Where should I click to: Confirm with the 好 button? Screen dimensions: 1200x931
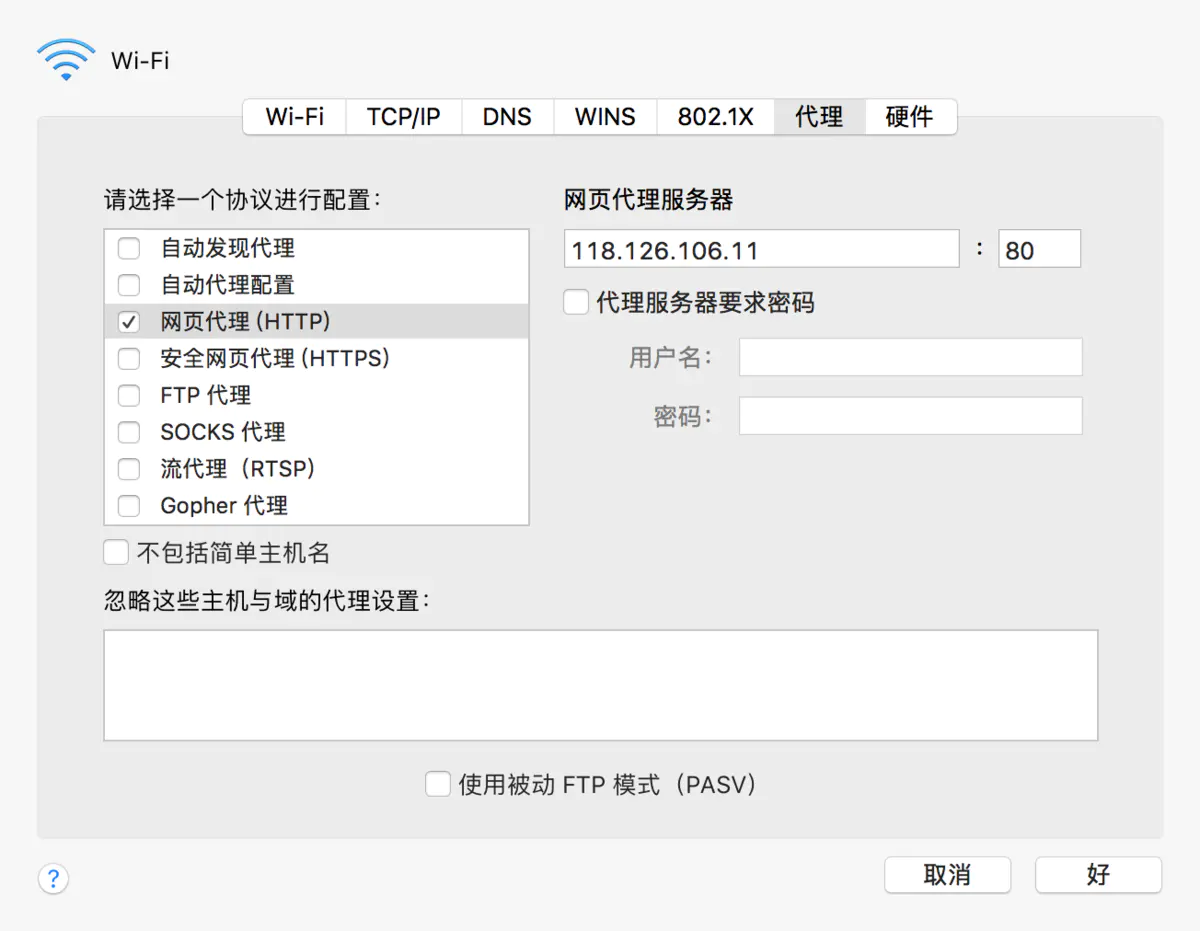[1098, 875]
